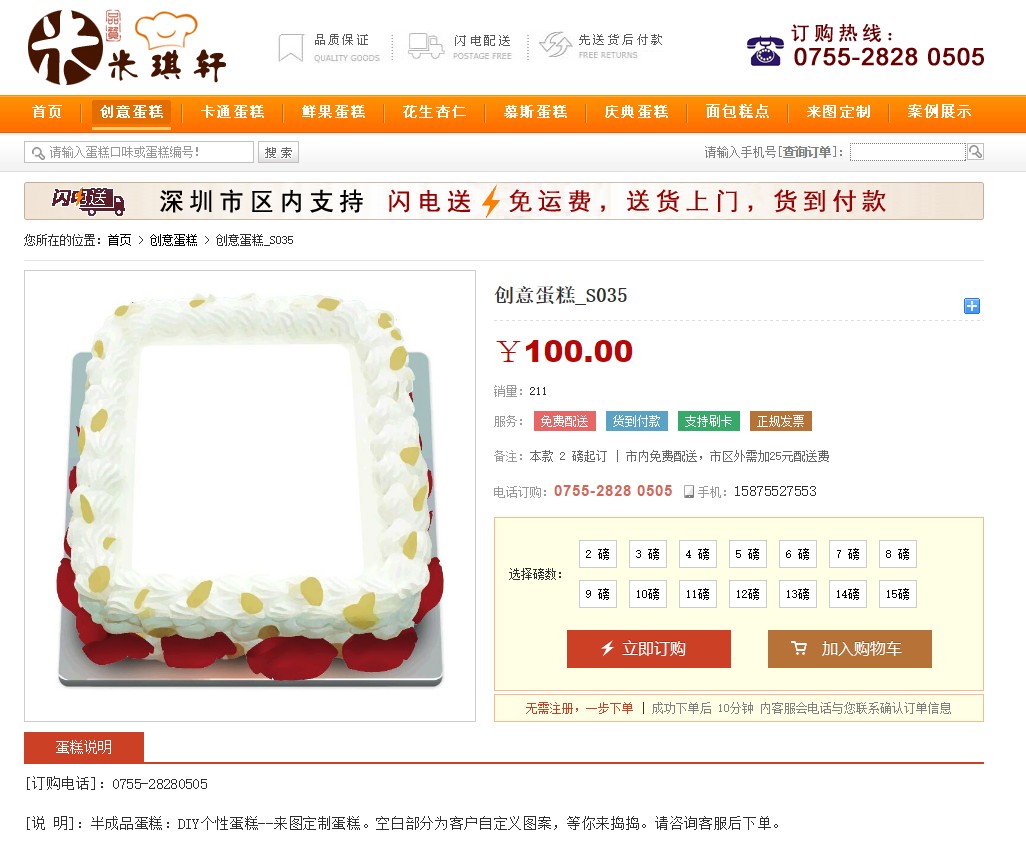Click the free returns arrows icon
The width and height of the screenshot is (1026, 844).
tap(556, 45)
